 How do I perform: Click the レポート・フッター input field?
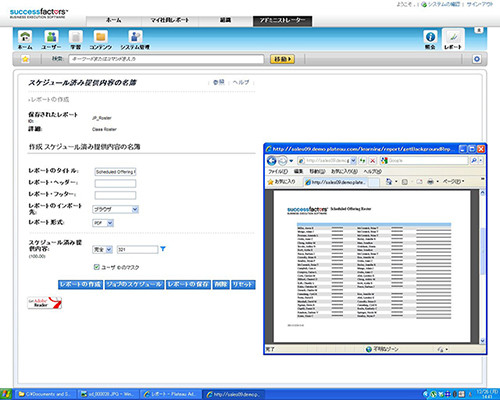coord(115,195)
